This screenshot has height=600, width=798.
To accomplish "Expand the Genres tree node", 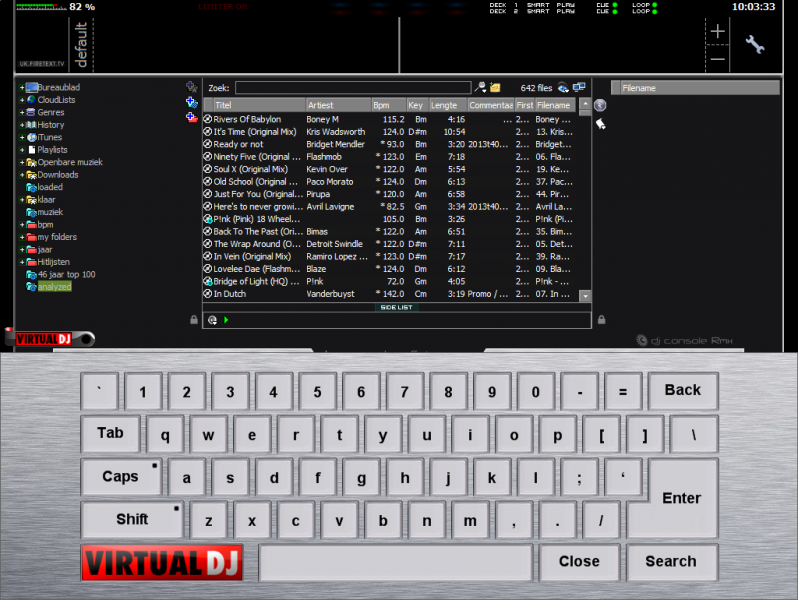I will 22,112.
